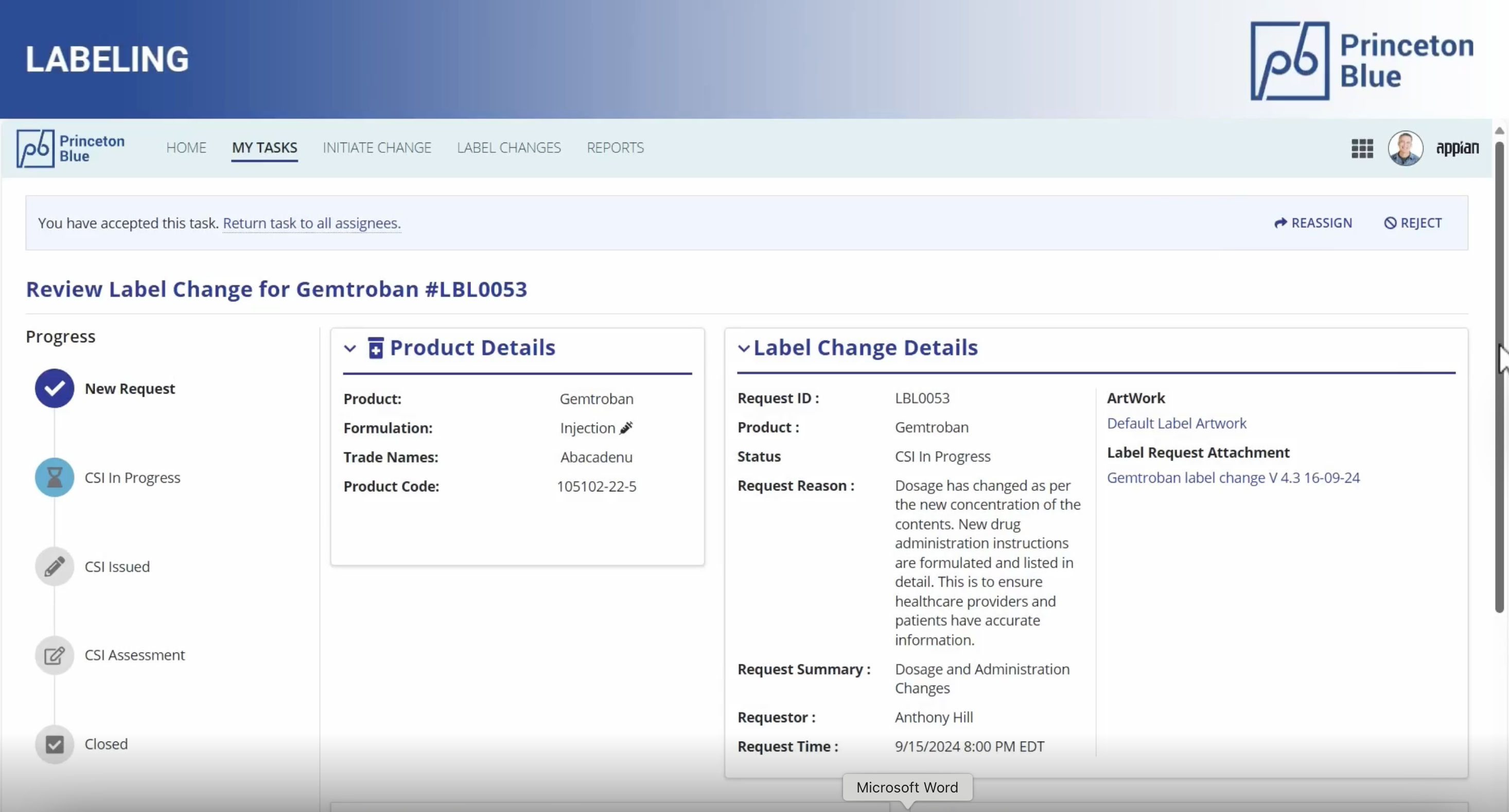Click the CSI In Progress hourglass icon

pos(55,478)
